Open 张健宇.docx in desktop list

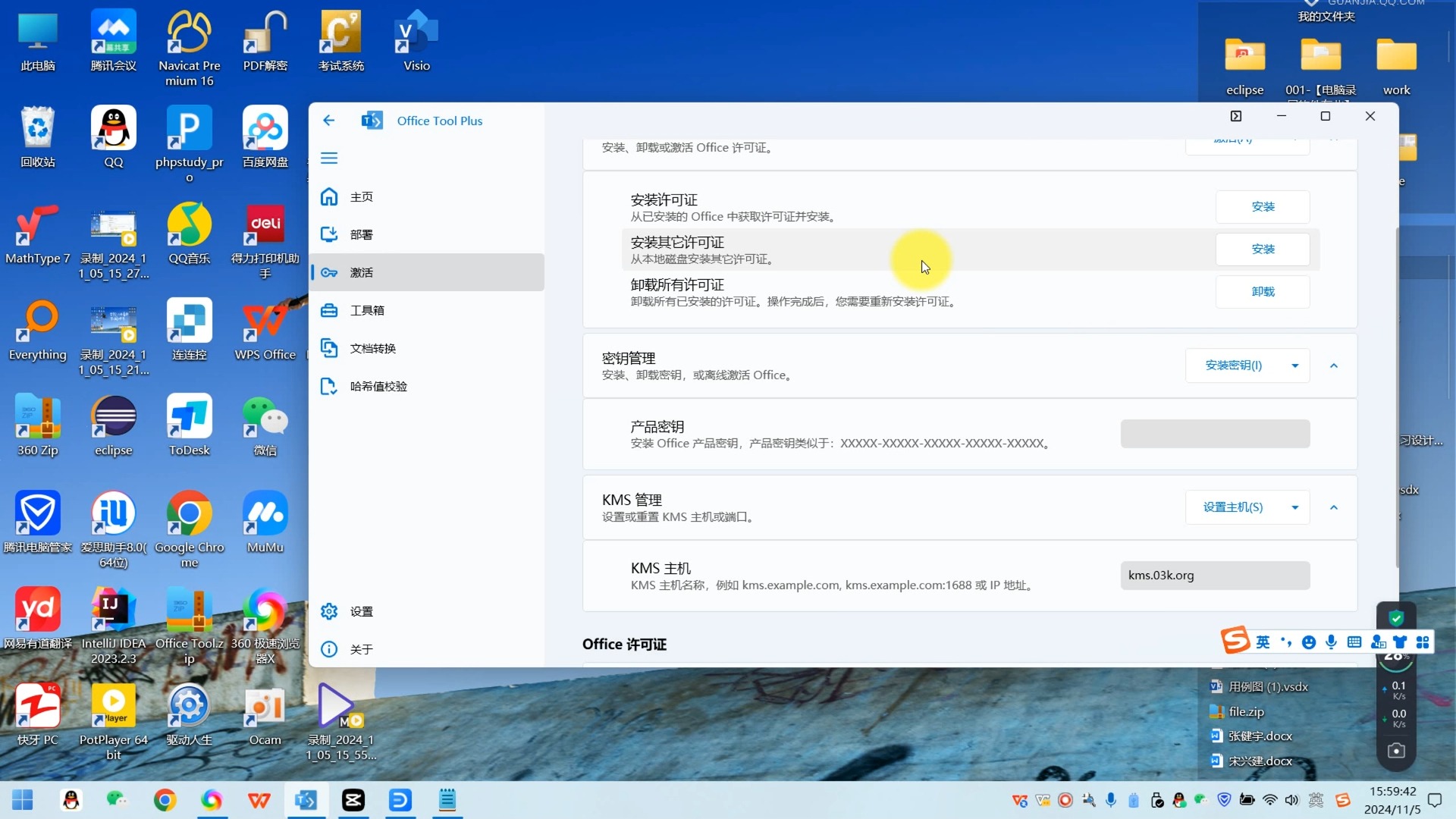(1252, 736)
